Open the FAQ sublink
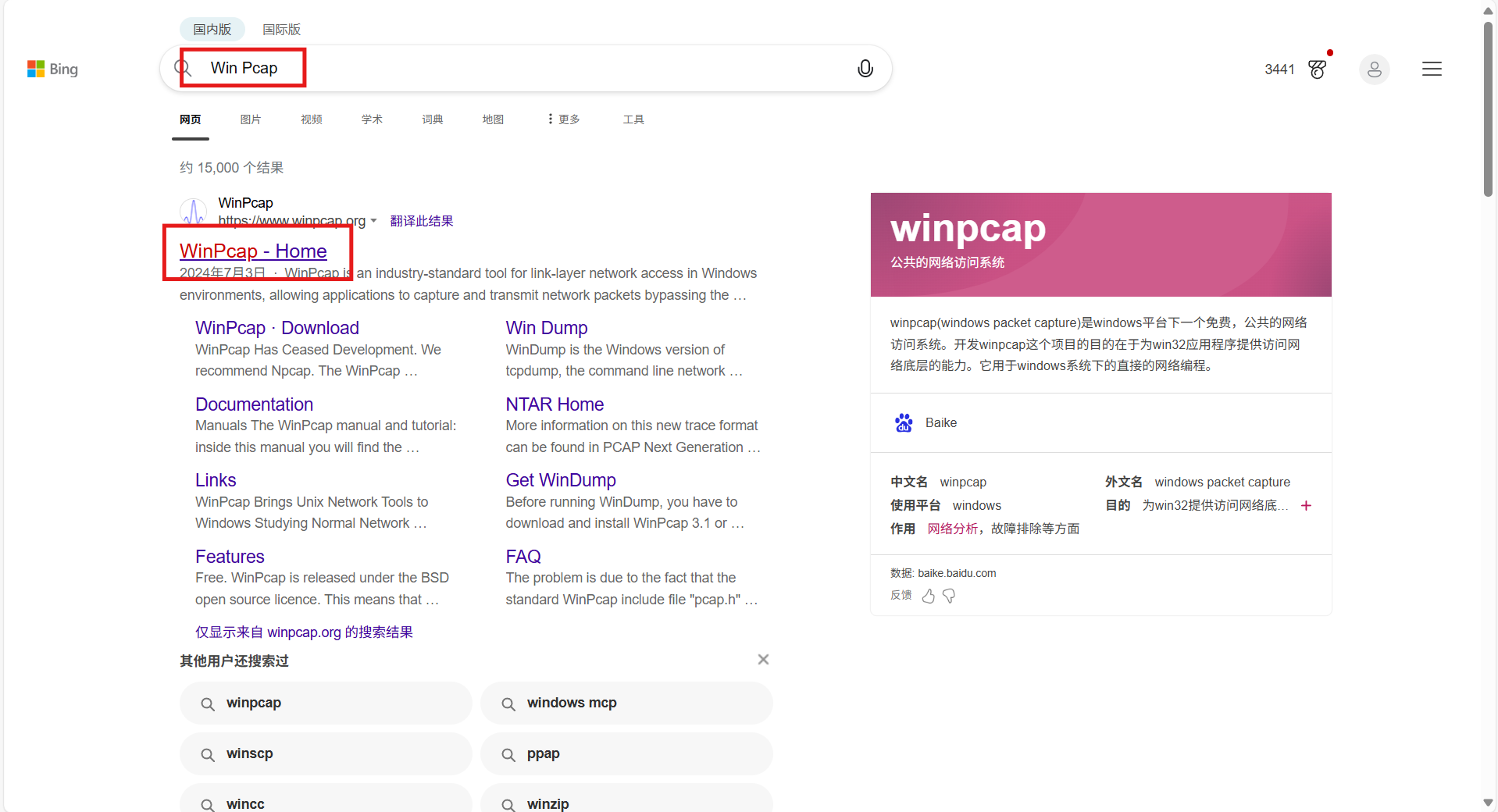Viewport: 1498px width, 812px height. (523, 557)
